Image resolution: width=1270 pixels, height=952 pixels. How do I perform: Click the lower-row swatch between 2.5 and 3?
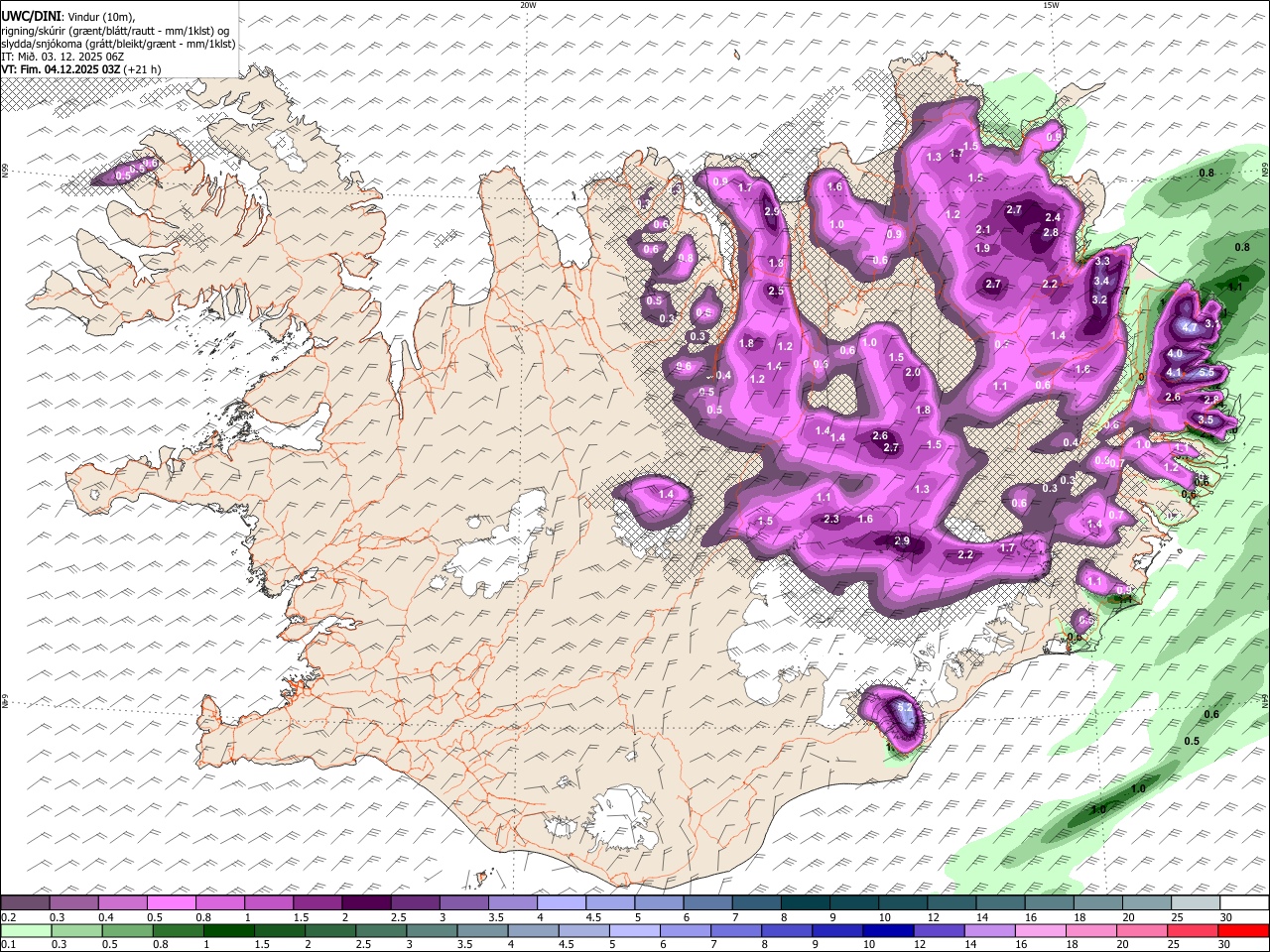click(x=381, y=930)
